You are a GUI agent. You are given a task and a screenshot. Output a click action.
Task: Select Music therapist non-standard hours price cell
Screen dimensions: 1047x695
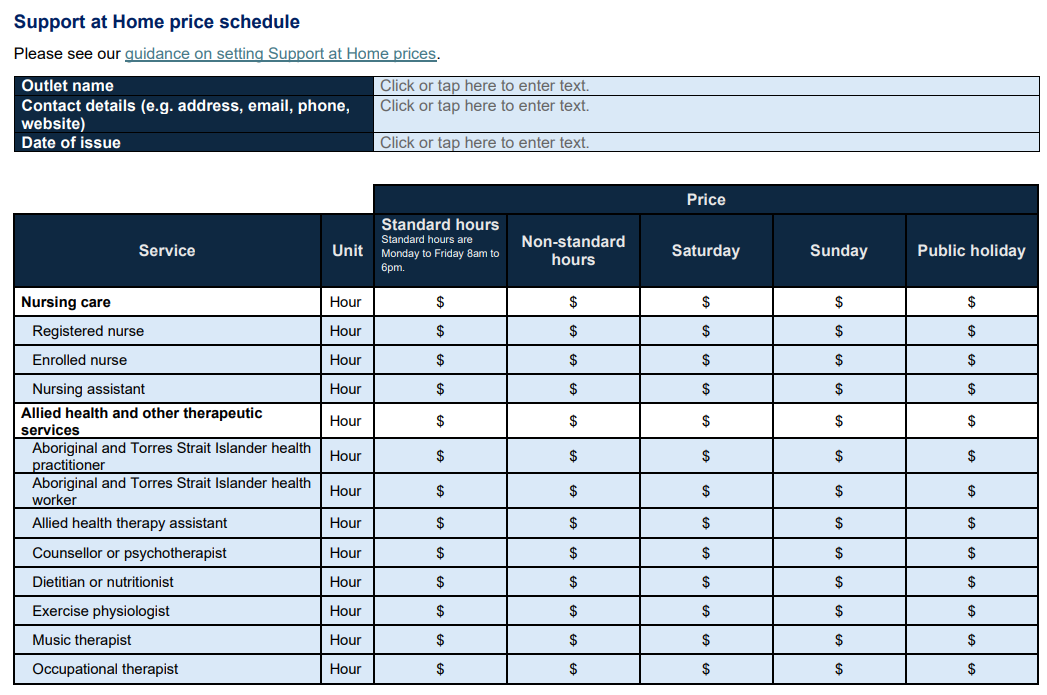click(x=573, y=640)
